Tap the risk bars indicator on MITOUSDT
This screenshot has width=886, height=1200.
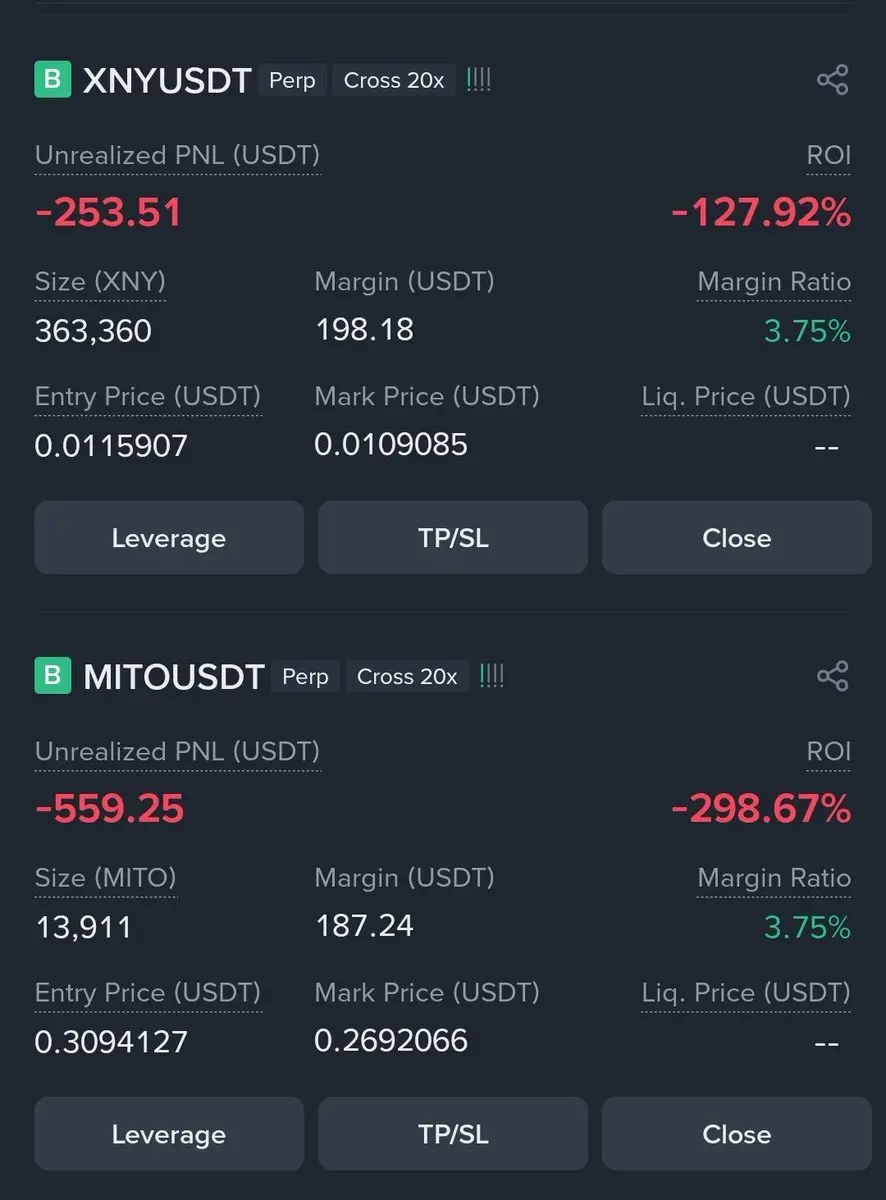tap(491, 676)
